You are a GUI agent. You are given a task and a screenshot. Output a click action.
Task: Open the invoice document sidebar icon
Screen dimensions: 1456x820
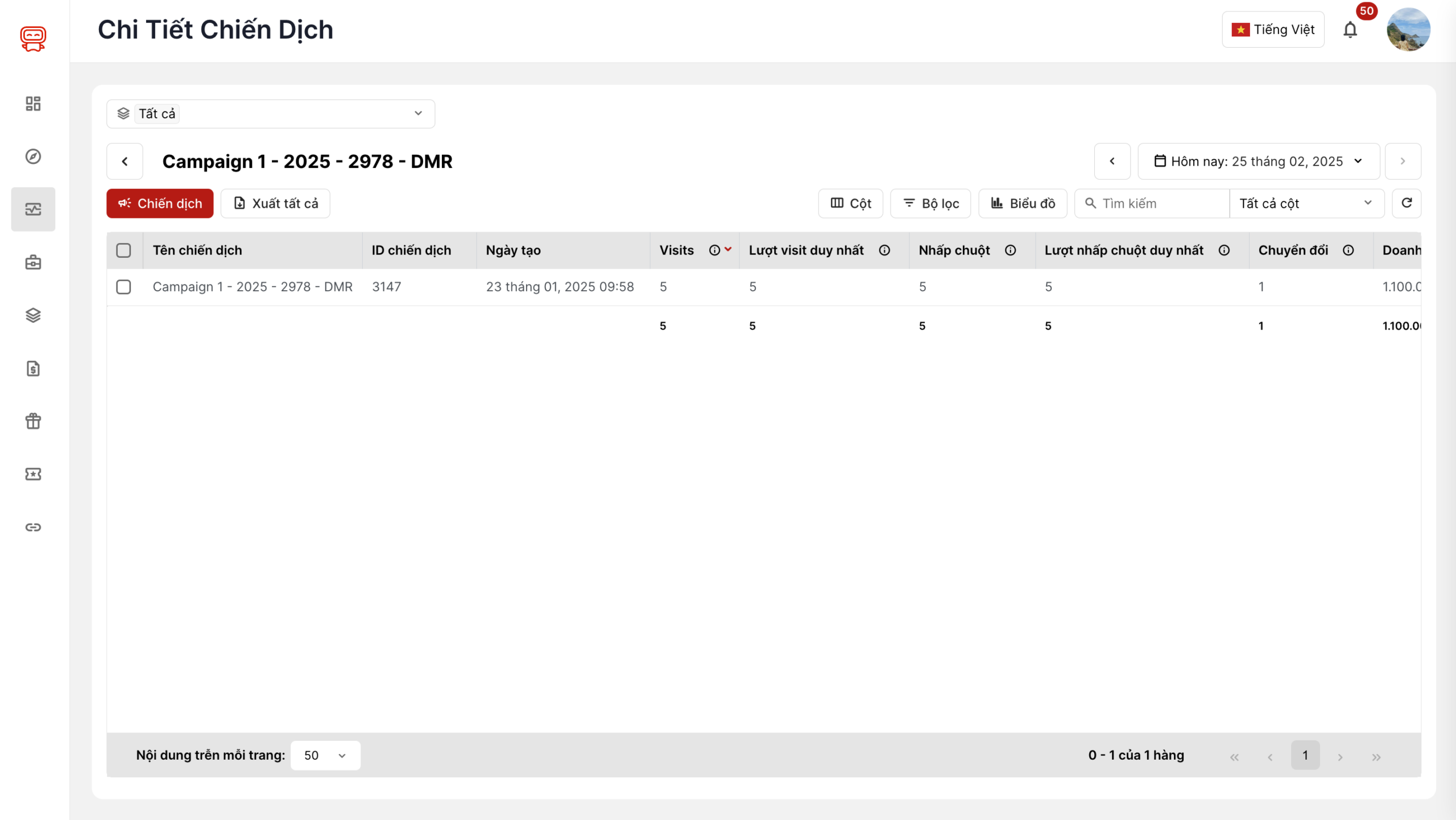pos(33,368)
